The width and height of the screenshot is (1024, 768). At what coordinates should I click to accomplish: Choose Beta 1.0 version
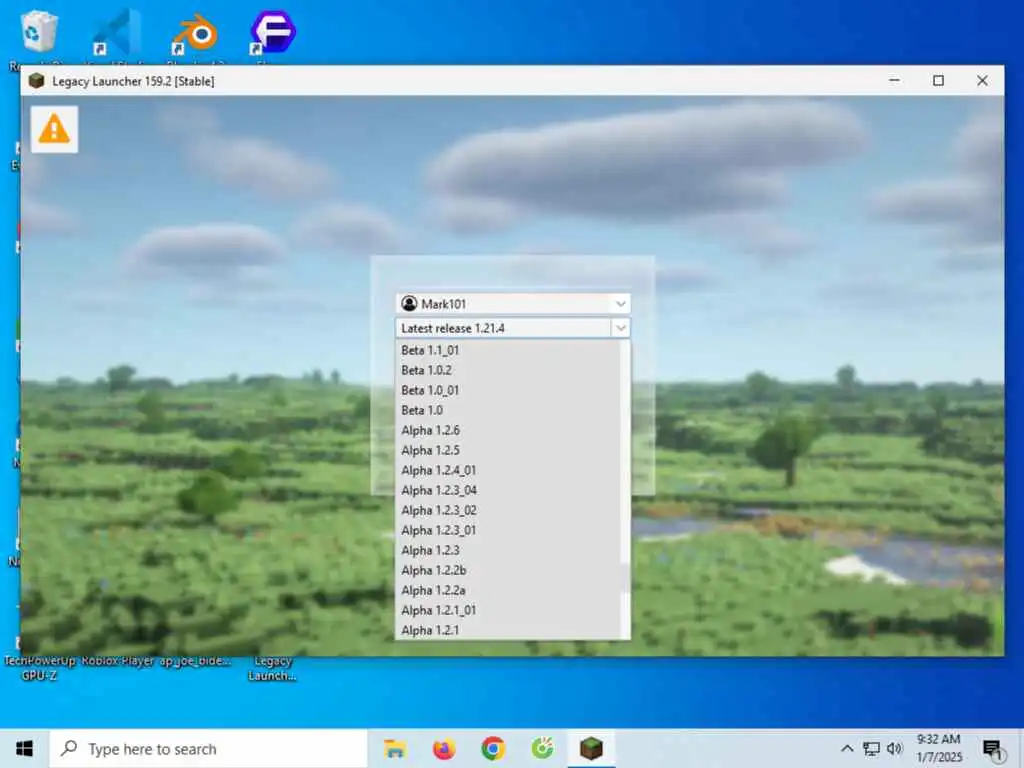click(507, 410)
